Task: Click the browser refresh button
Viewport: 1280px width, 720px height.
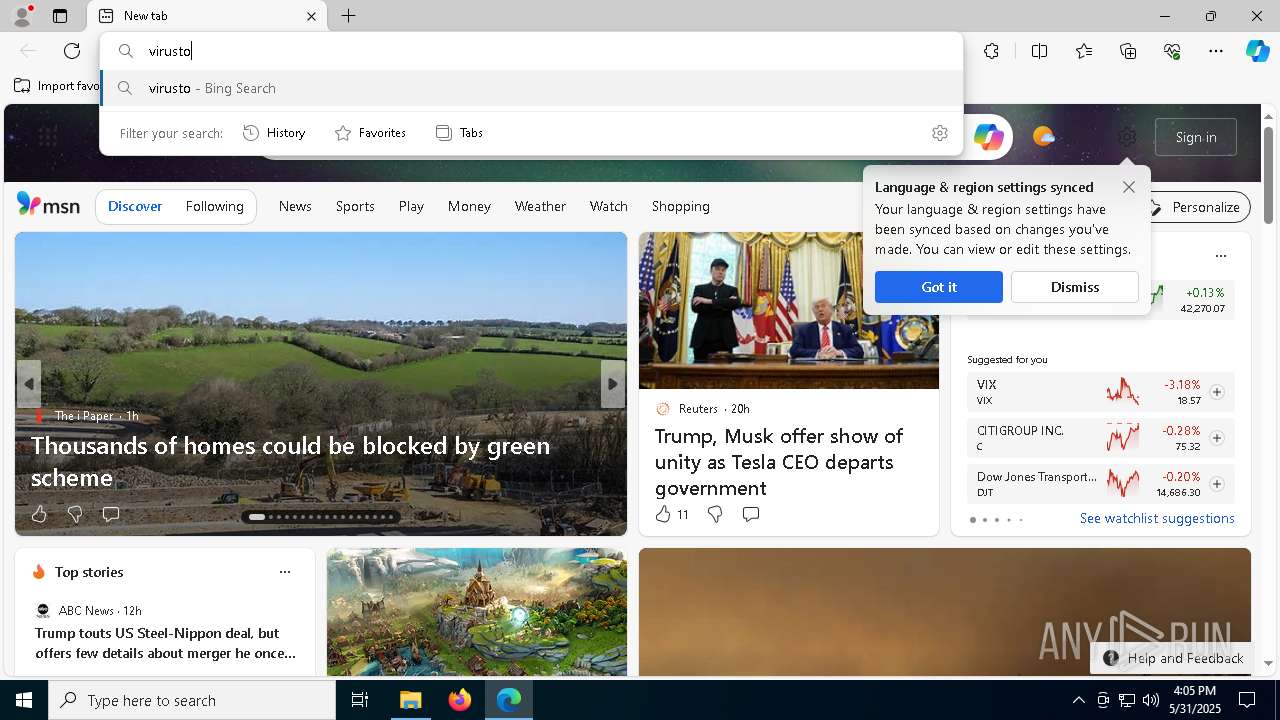Action: 72,51
